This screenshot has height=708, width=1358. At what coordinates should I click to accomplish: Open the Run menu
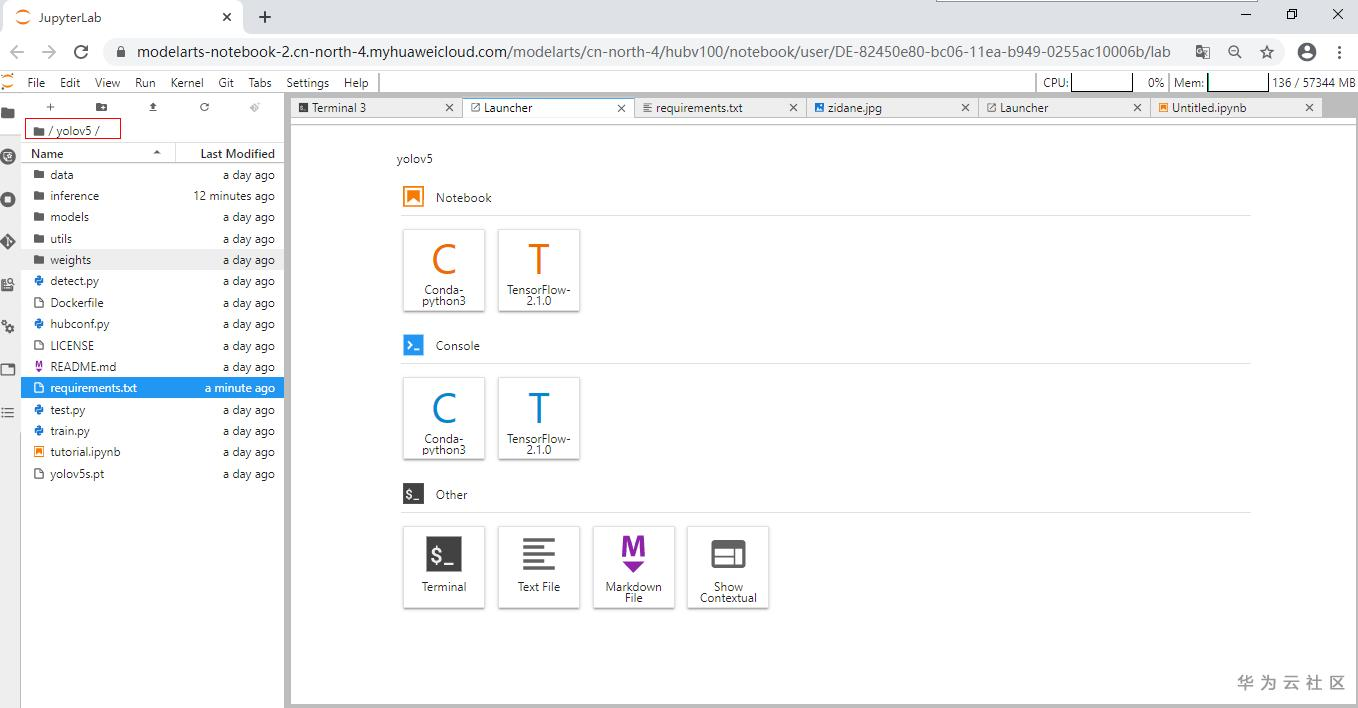pyautogui.click(x=145, y=83)
